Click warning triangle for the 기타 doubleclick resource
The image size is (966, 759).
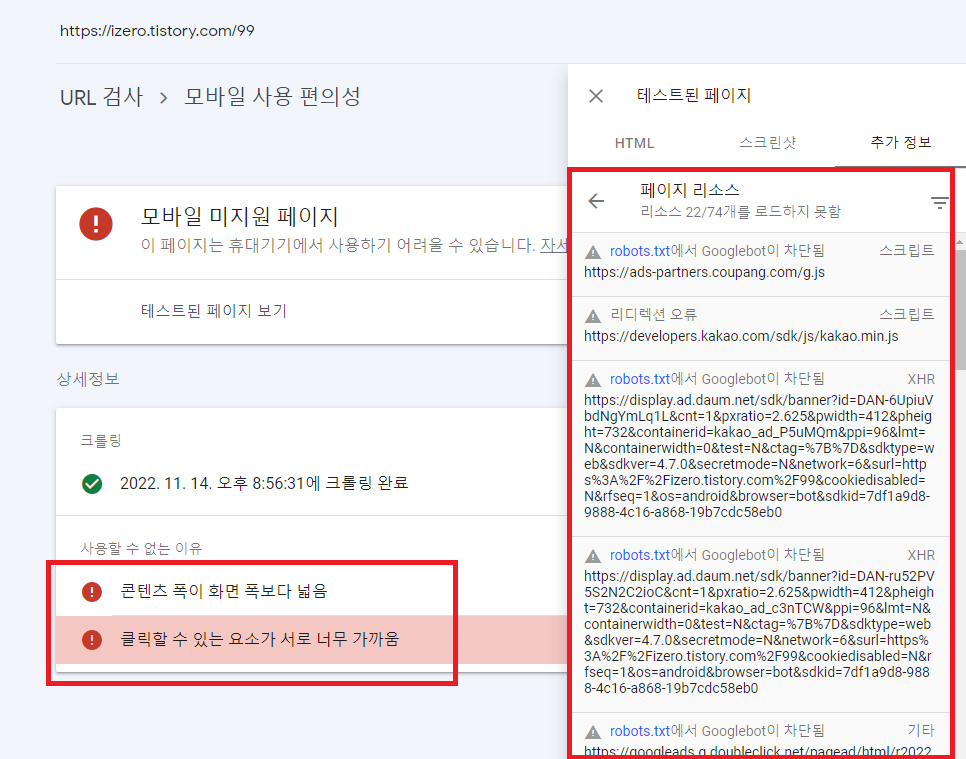(593, 732)
